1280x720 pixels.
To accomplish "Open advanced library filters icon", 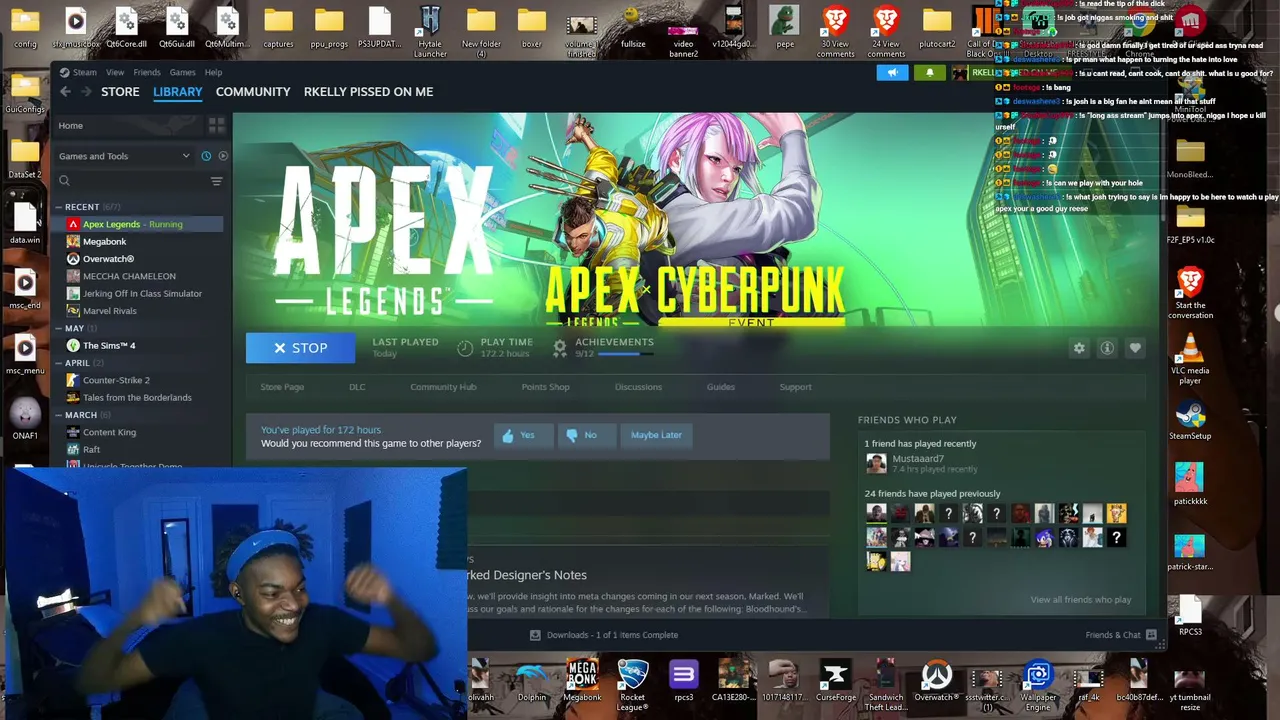I will (216, 181).
